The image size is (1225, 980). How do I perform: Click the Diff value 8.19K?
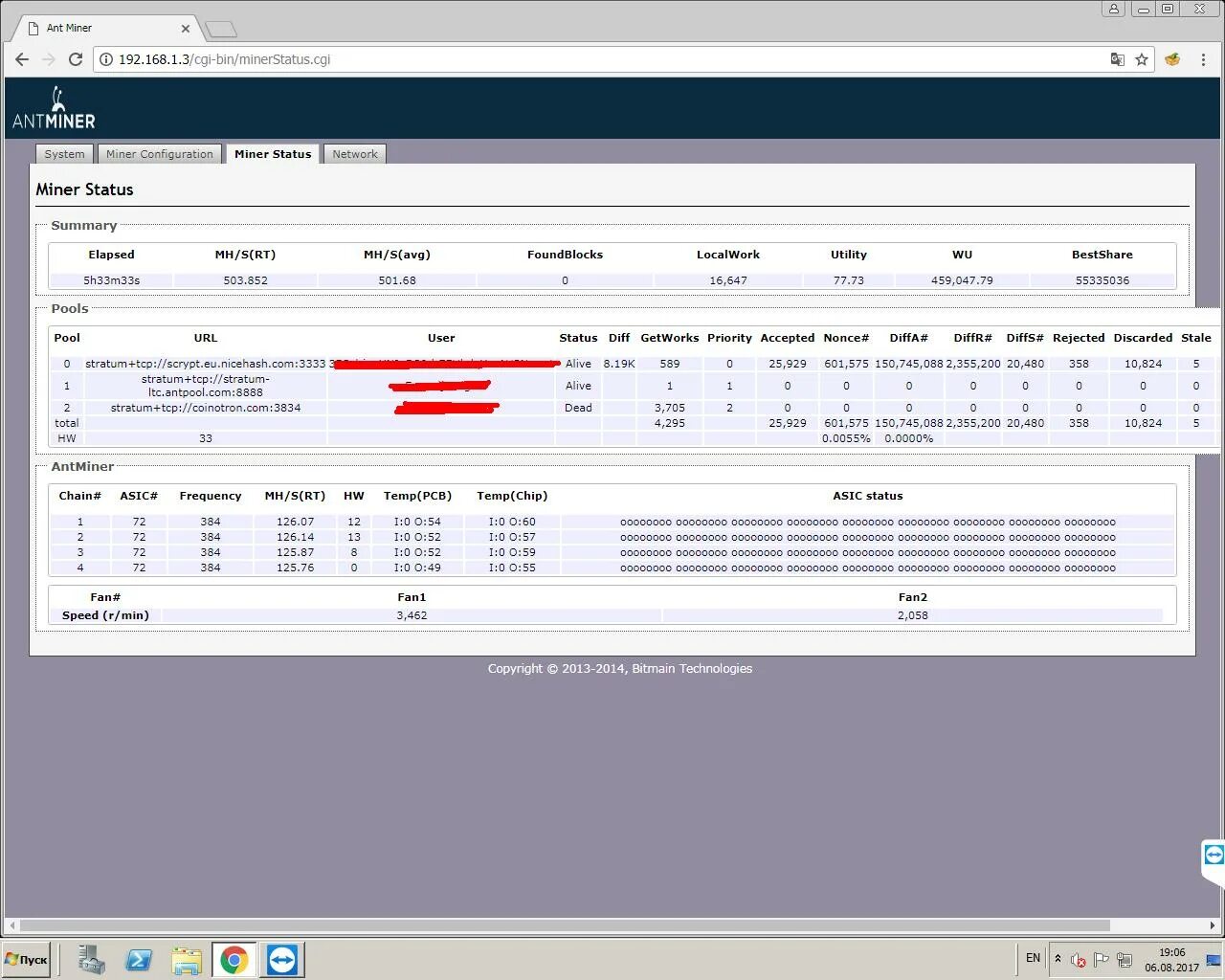[619, 364]
